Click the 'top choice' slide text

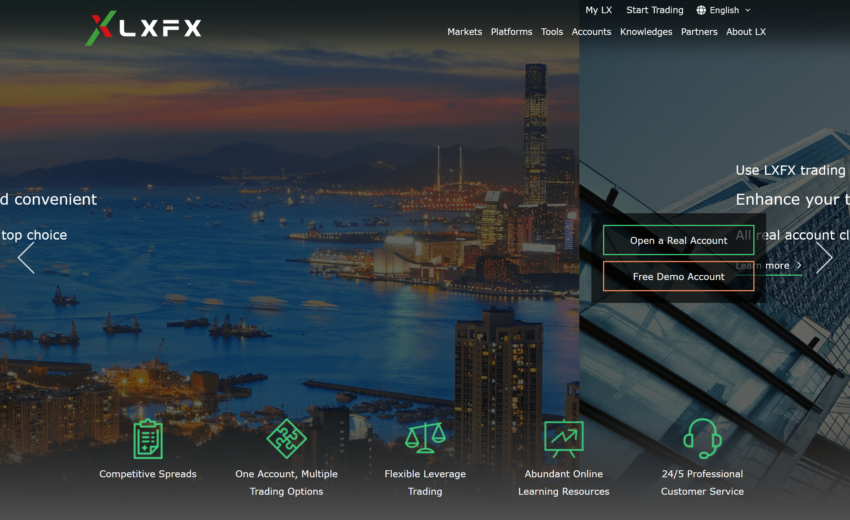coord(34,235)
